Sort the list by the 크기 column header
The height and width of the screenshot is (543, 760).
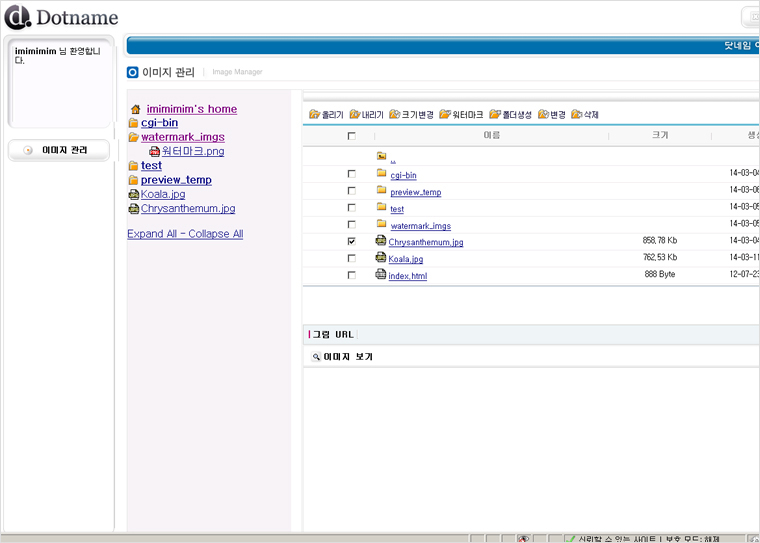[660, 135]
